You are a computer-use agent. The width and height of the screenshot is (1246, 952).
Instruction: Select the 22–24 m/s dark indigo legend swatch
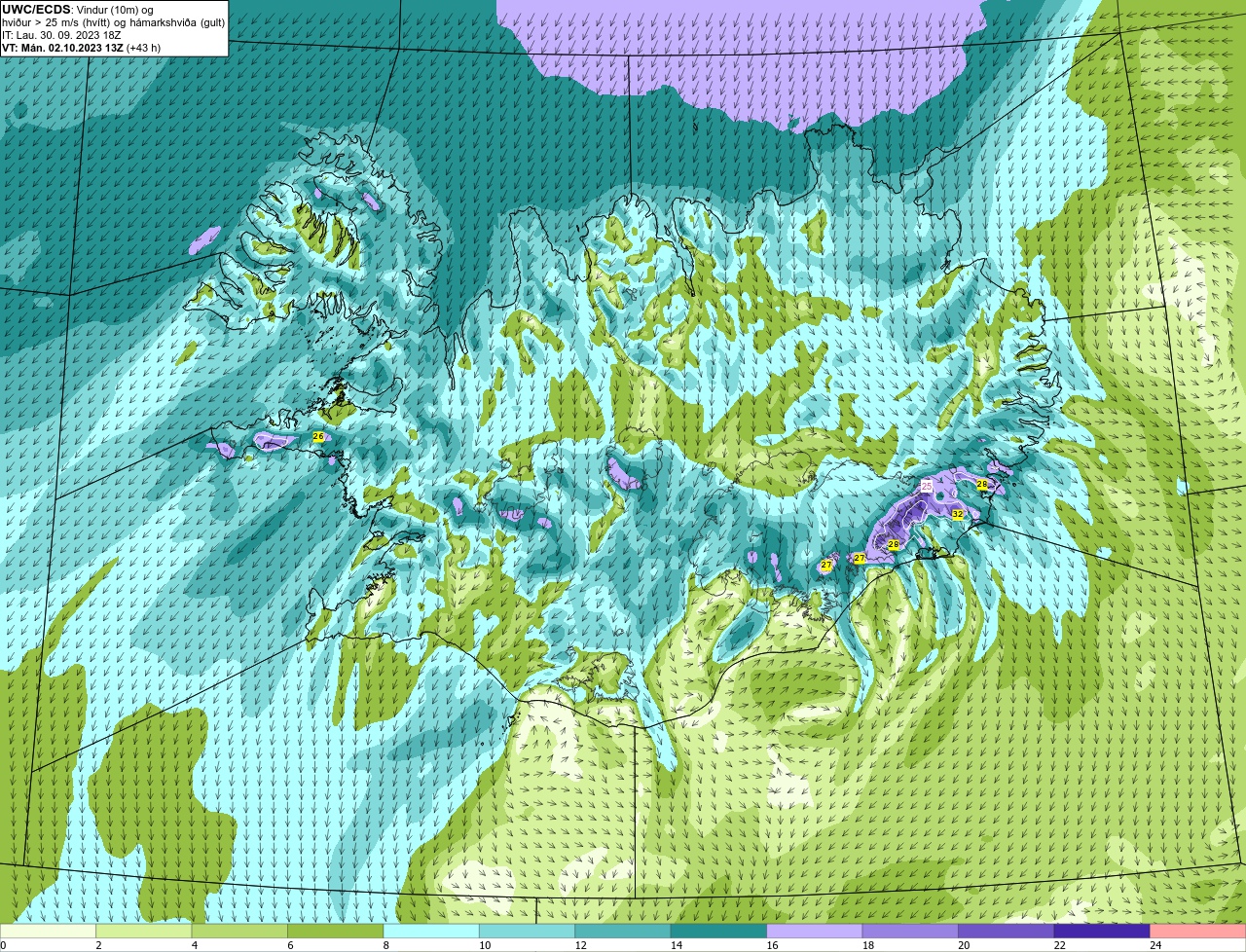coord(1103,931)
